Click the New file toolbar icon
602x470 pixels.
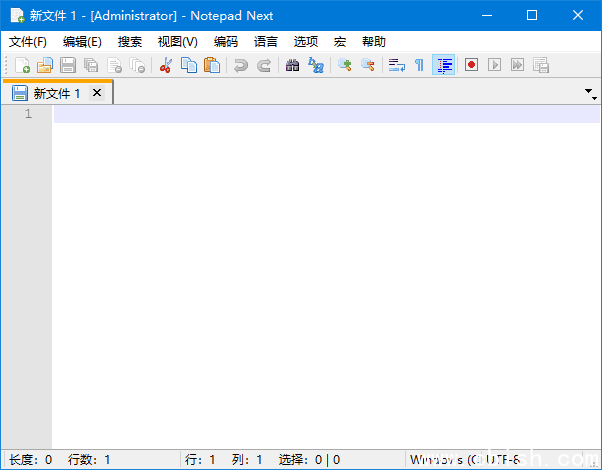(22, 65)
